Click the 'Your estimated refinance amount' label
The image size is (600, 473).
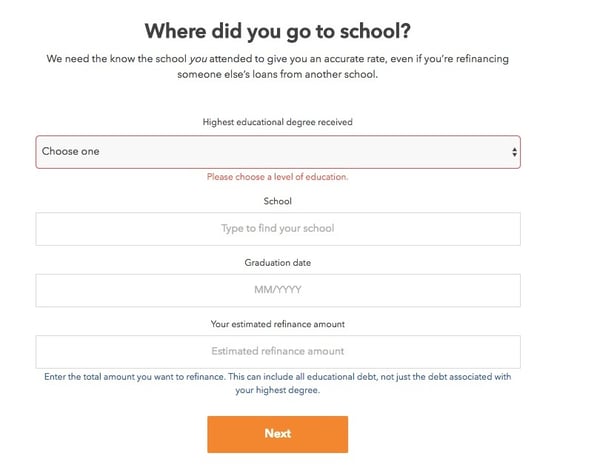pos(278,324)
